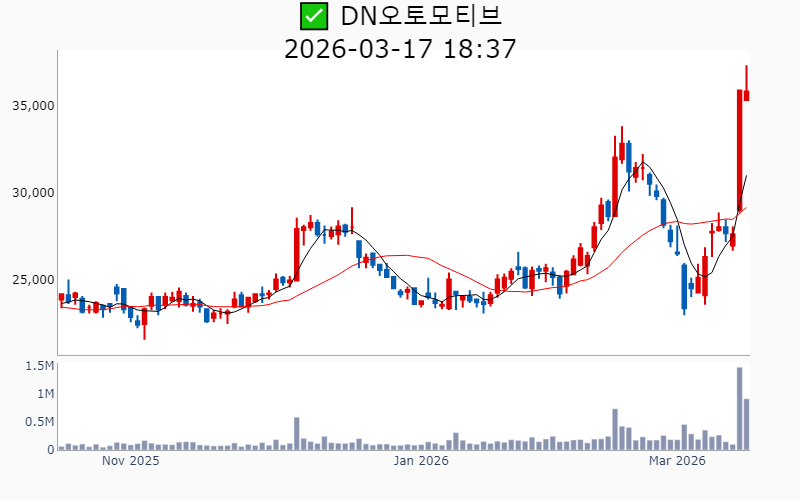Click the tall red candlestick reaching 35,000
The height and width of the screenshot is (500, 800).
tap(740, 150)
